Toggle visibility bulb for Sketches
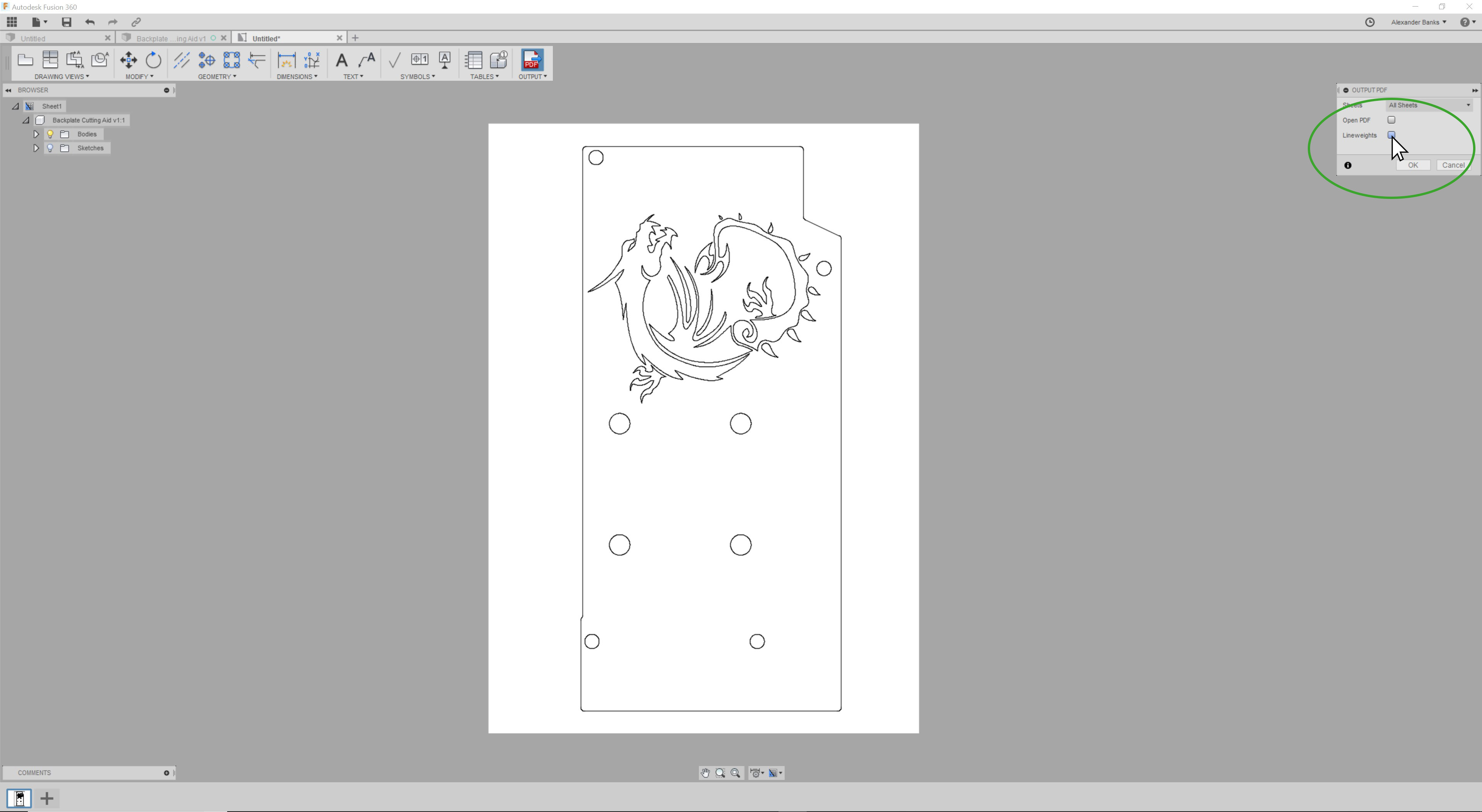The image size is (1482, 812). tap(50, 148)
